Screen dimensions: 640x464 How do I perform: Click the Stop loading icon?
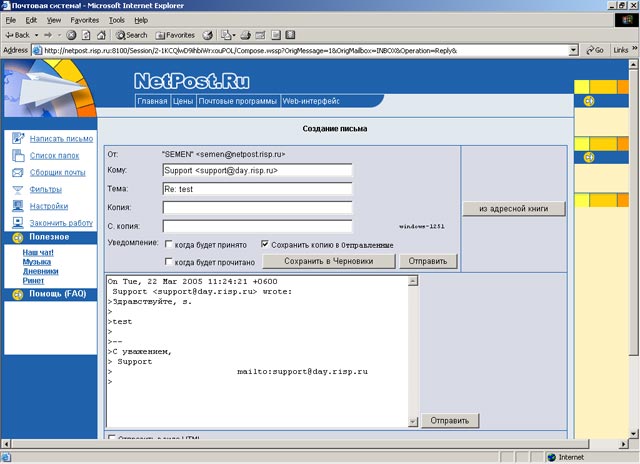(71, 35)
